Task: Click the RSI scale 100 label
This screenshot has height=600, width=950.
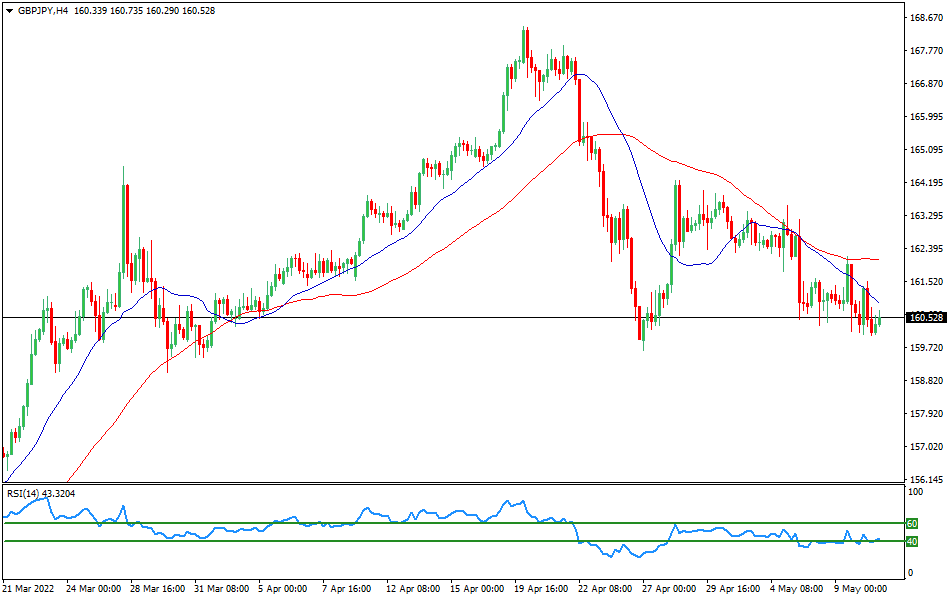Action: pos(915,492)
